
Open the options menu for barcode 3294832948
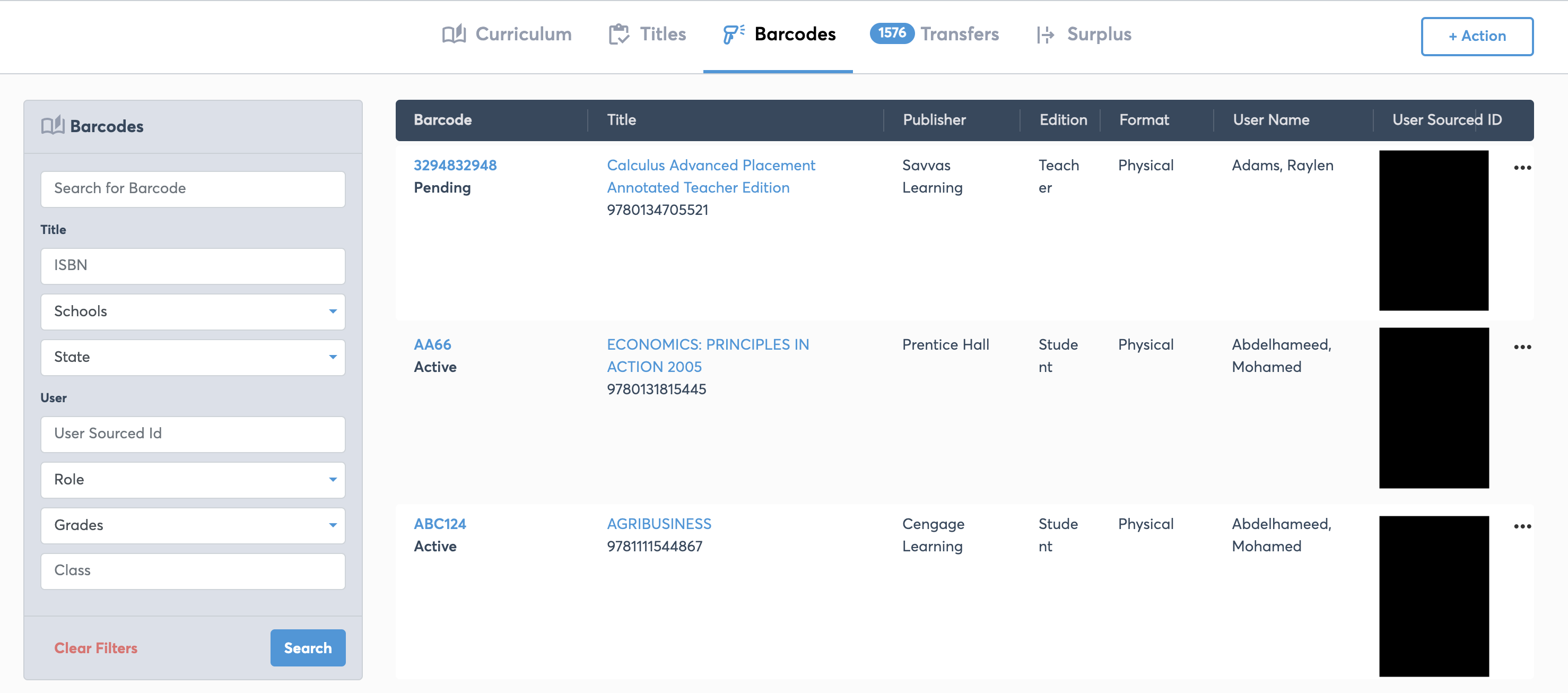pos(1522,168)
